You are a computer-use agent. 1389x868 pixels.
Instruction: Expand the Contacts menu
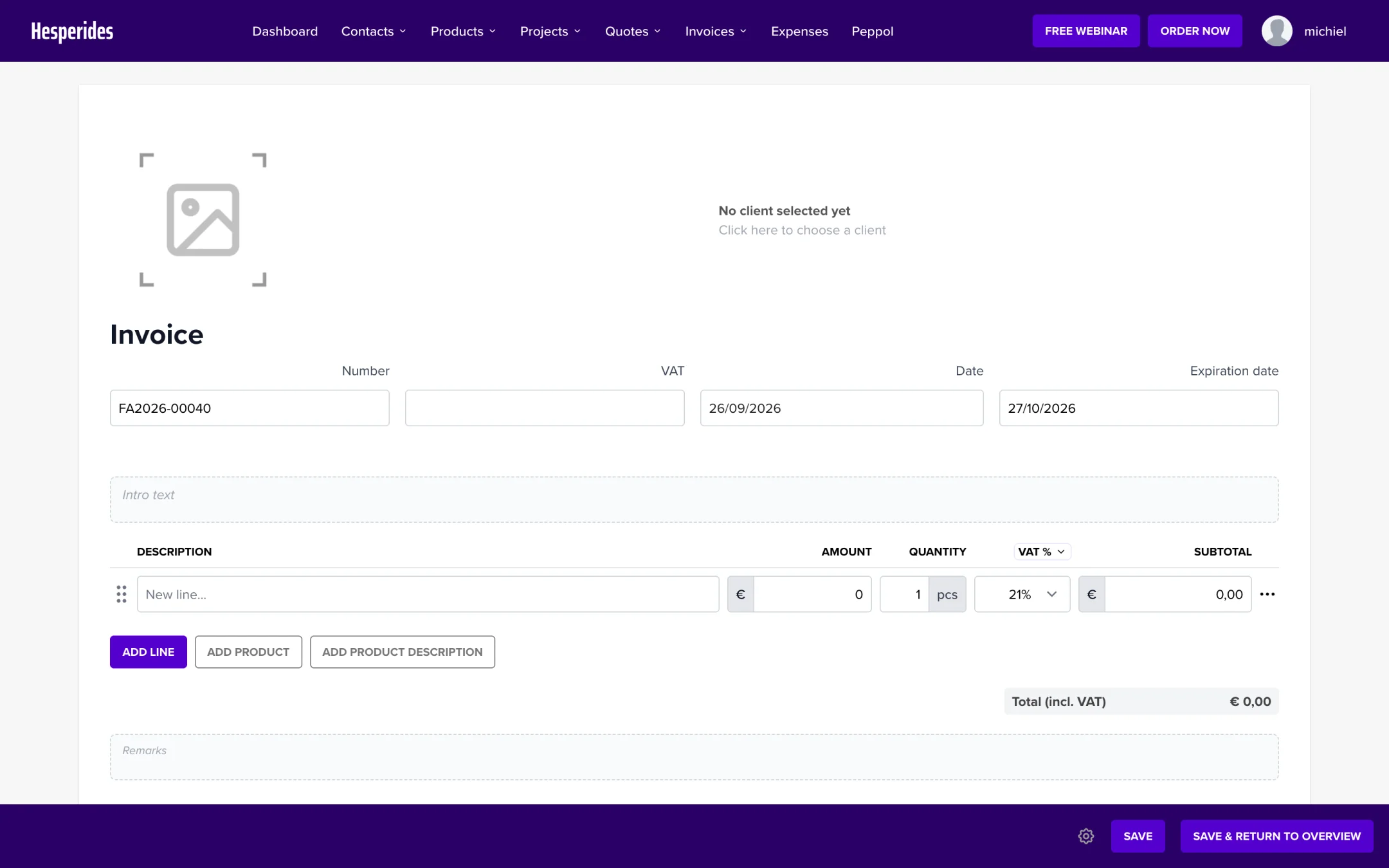click(x=374, y=31)
